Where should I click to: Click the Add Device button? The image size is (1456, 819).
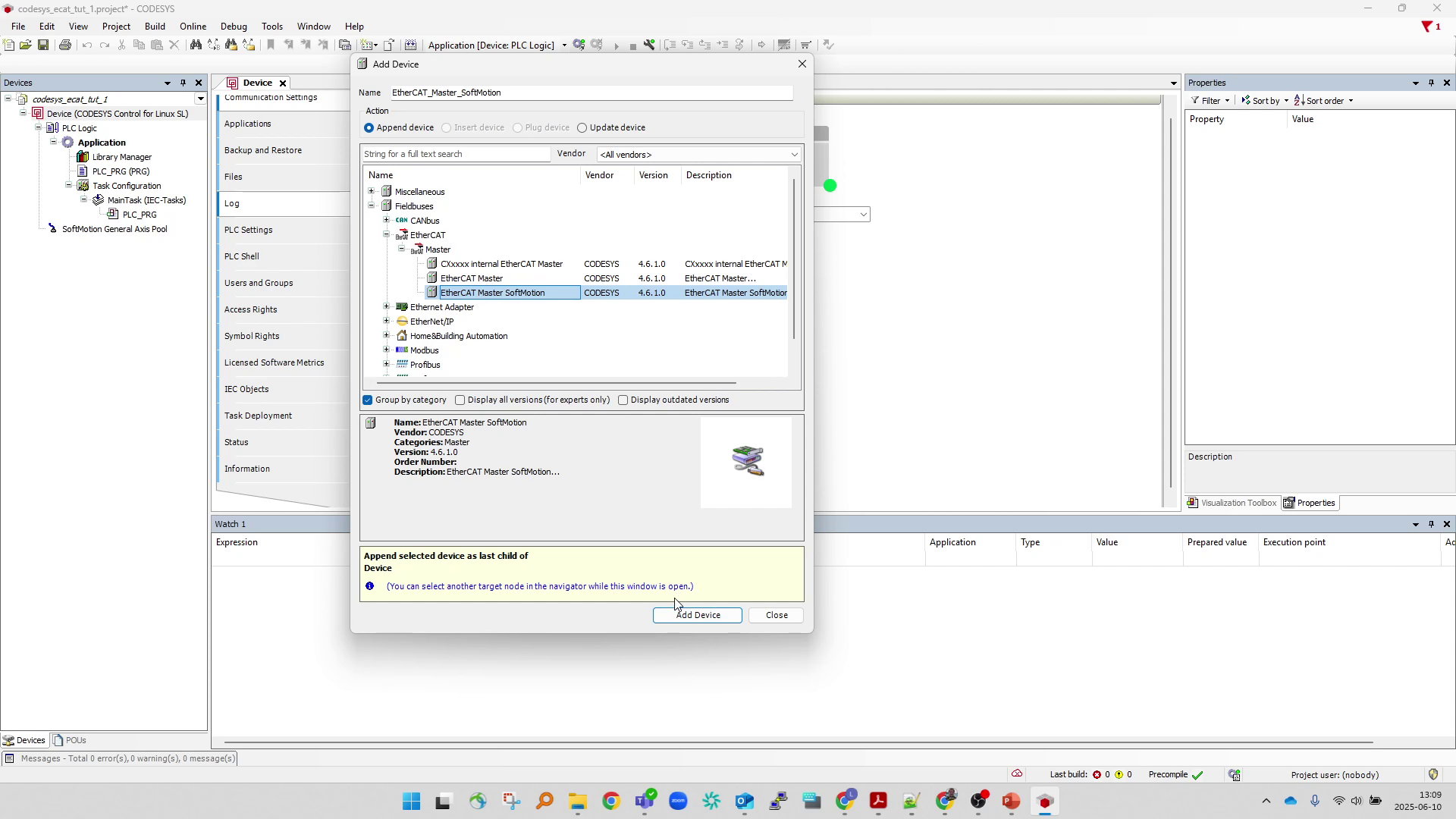(x=697, y=615)
